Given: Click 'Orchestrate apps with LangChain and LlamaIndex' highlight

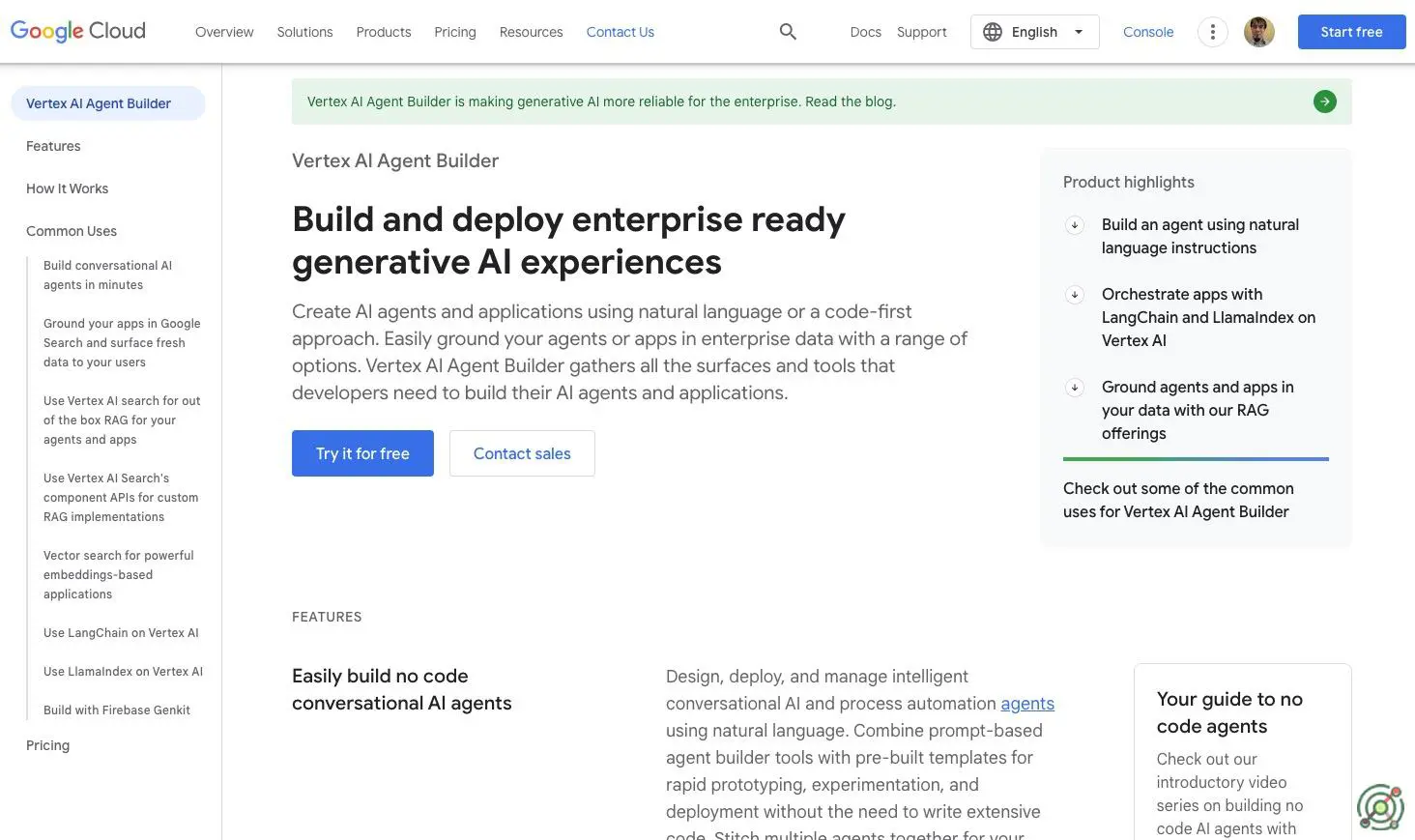Looking at the screenshot, I should [1208, 318].
